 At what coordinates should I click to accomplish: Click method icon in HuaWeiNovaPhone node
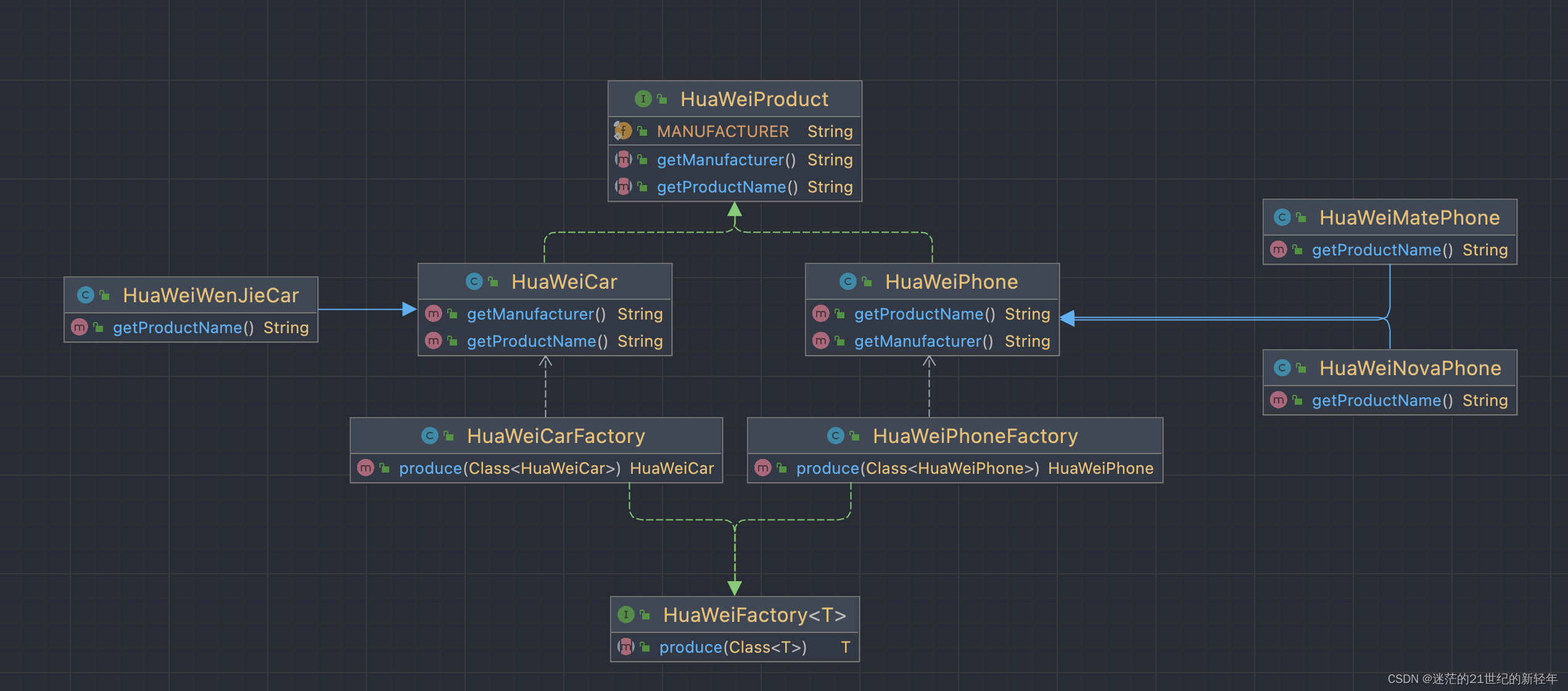1279,400
